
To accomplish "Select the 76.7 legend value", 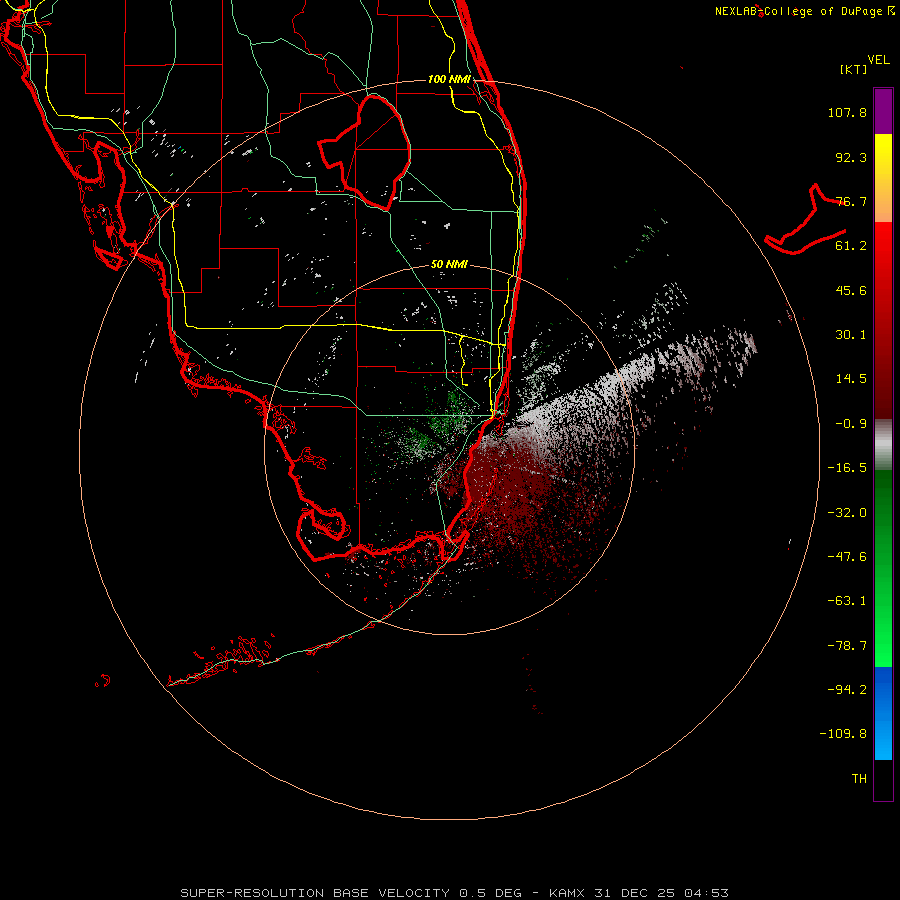I will pyautogui.click(x=851, y=201).
